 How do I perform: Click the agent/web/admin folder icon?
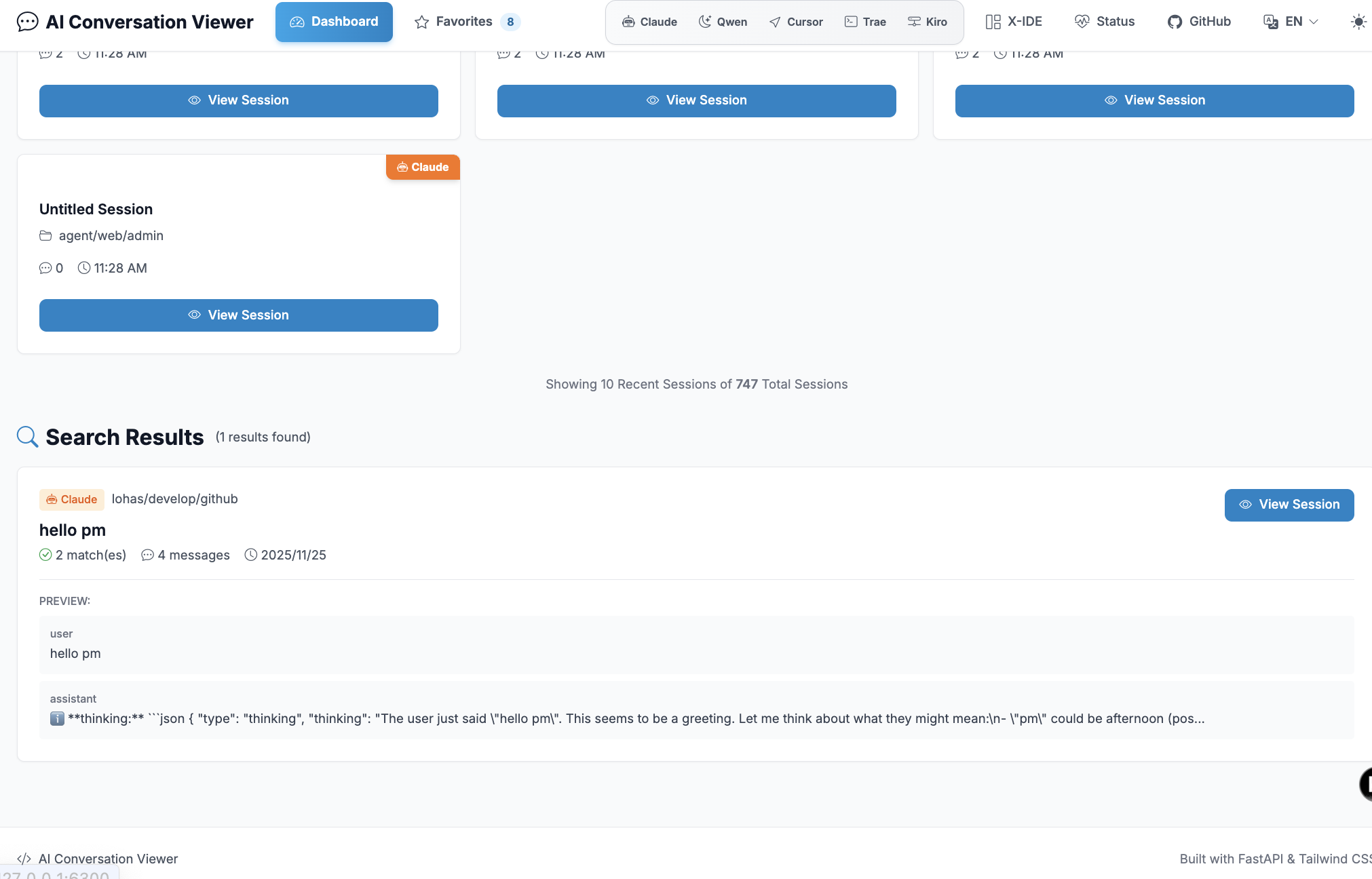point(45,235)
